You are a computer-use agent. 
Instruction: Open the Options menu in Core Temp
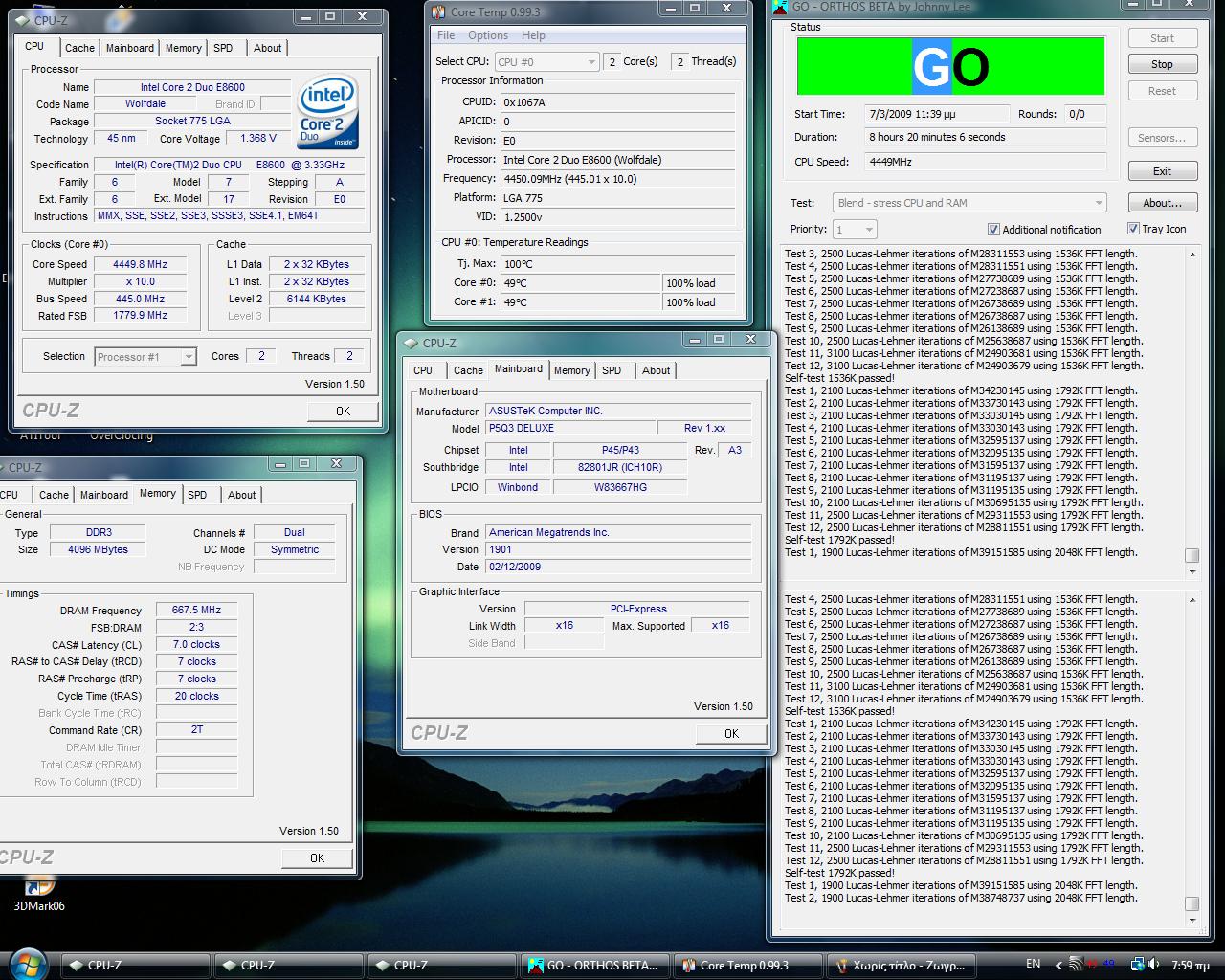coord(488,35)
